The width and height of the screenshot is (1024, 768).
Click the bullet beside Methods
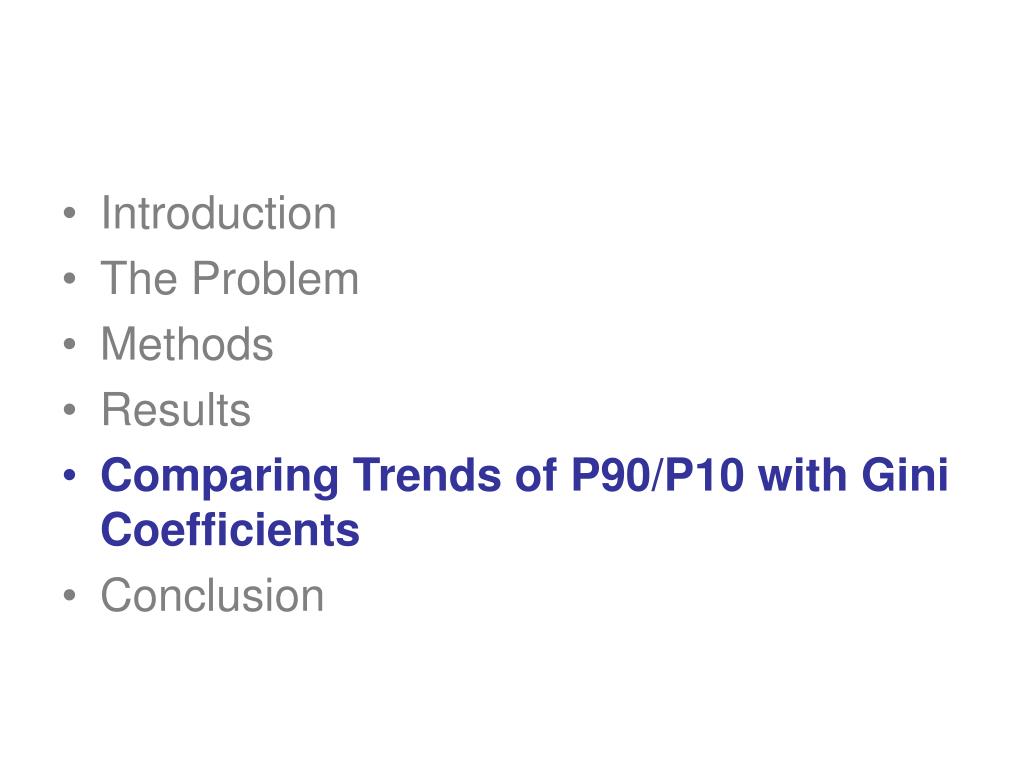click(x=70, y=344)
